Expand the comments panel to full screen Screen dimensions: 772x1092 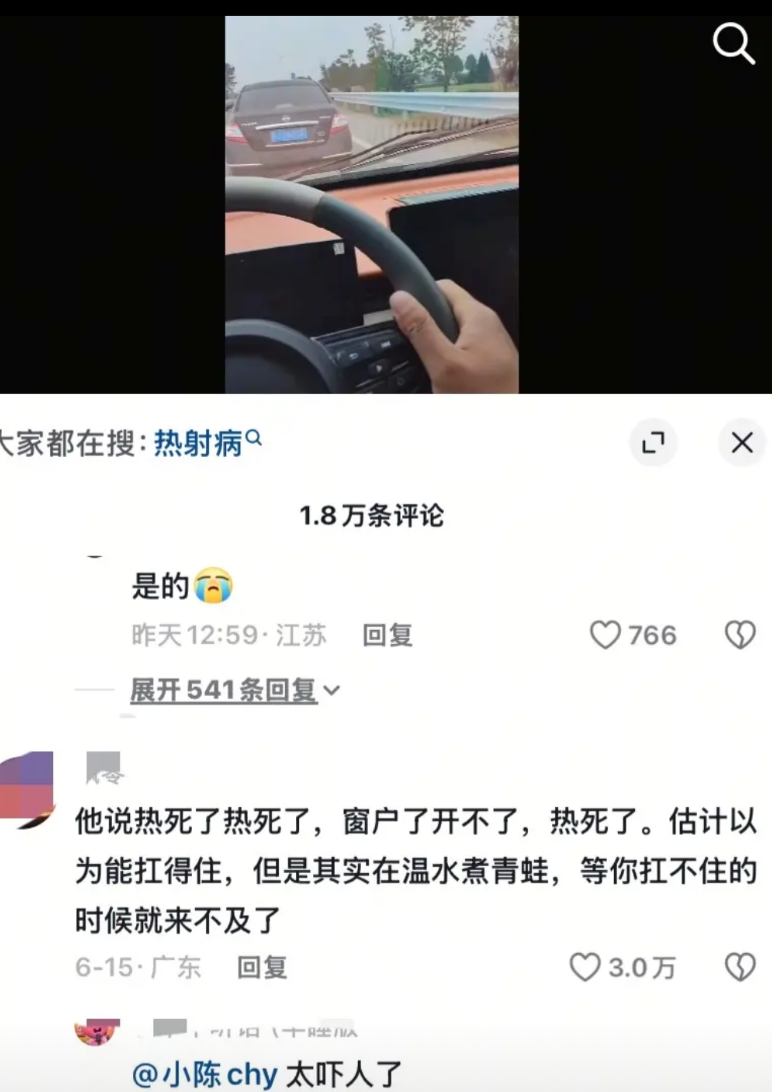tap(653, 442)
